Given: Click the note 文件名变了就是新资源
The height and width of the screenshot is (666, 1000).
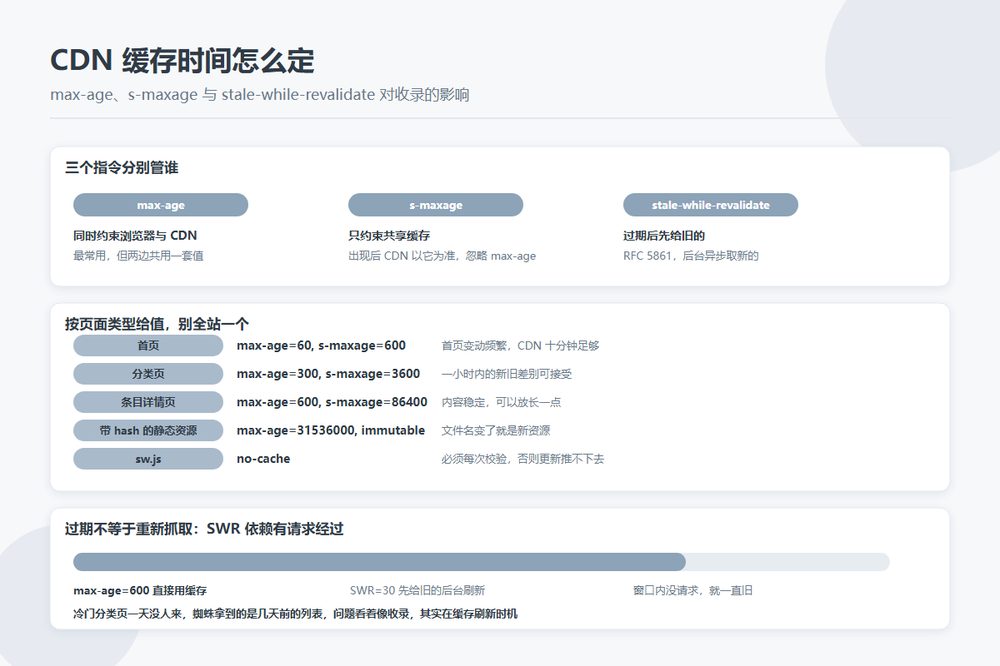Looking at the screenshot, I should [496, 431].
